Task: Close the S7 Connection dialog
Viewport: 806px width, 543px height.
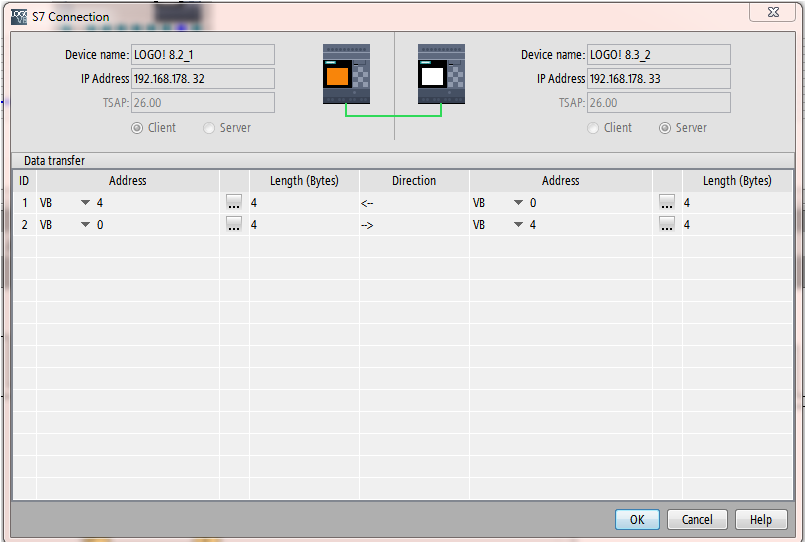Action: coord(773,12)
